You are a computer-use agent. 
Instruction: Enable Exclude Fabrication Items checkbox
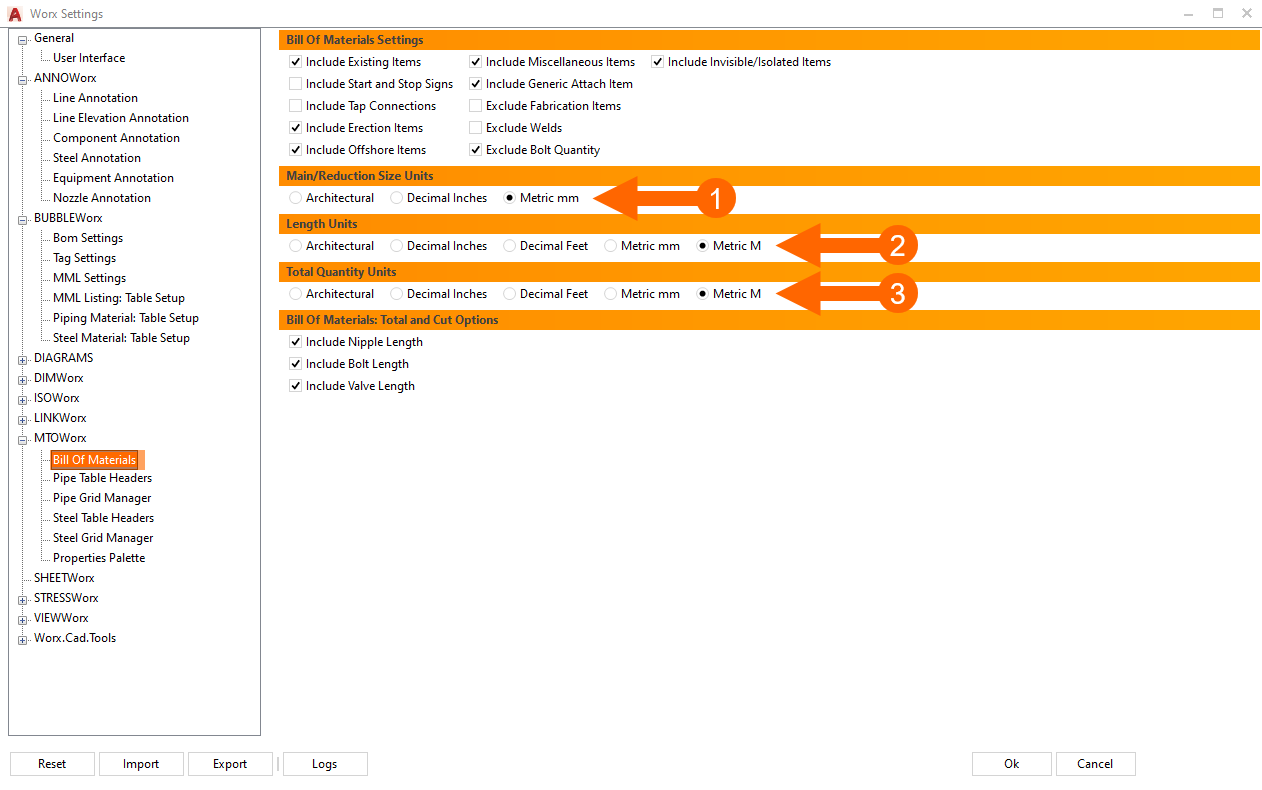[x=475, y=106]
